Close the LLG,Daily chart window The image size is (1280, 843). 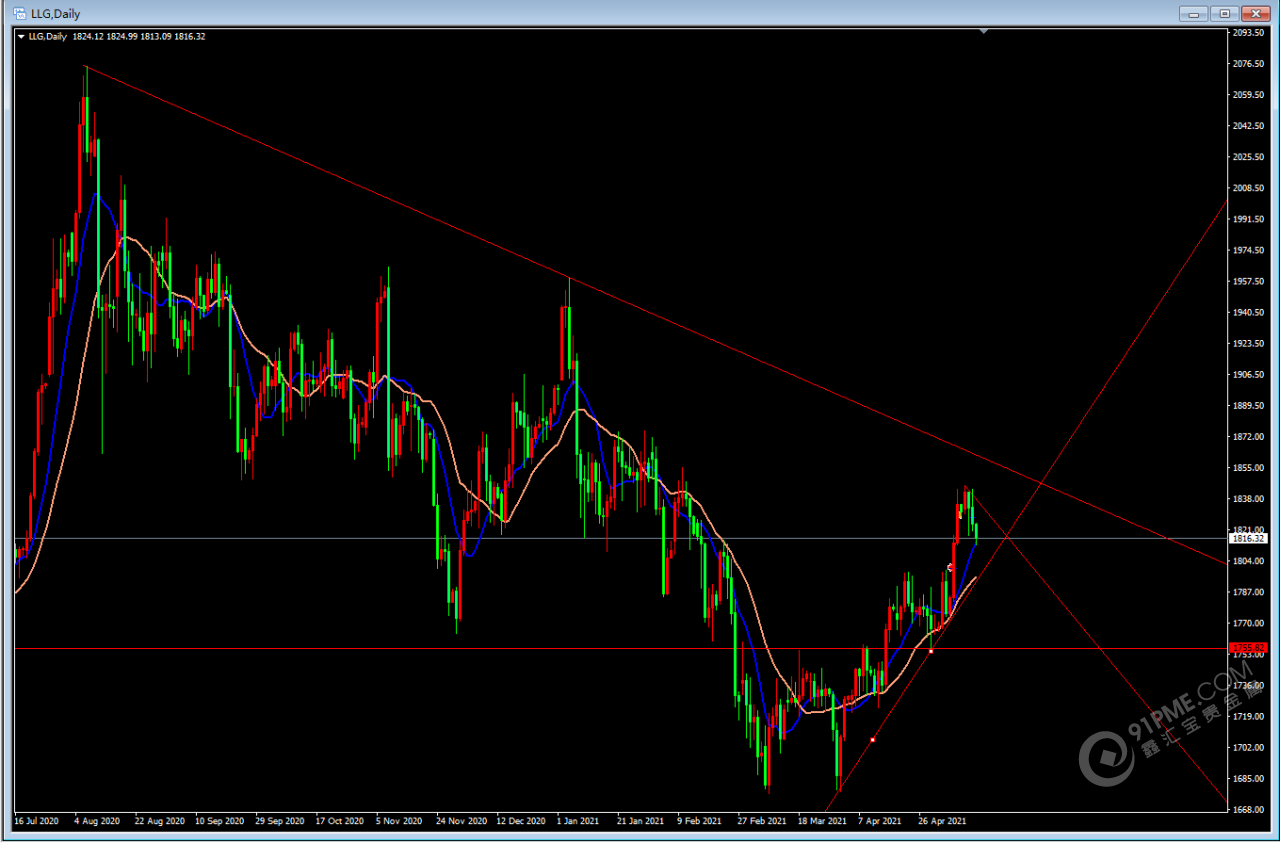[1254, 13]
